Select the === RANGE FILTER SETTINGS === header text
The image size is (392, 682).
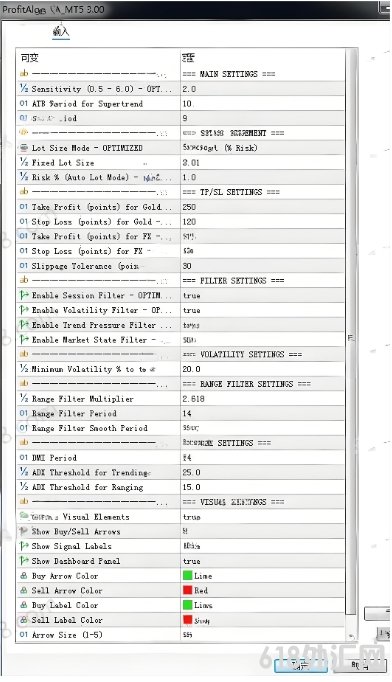(247, 384)
